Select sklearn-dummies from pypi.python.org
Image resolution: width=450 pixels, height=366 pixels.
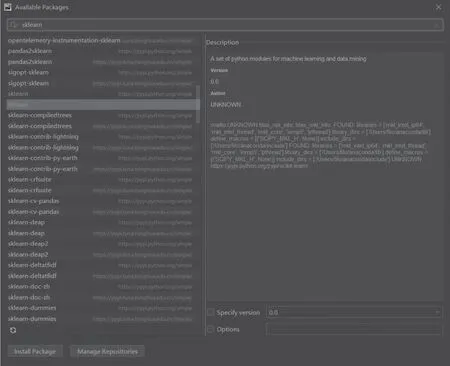[103, 308]
